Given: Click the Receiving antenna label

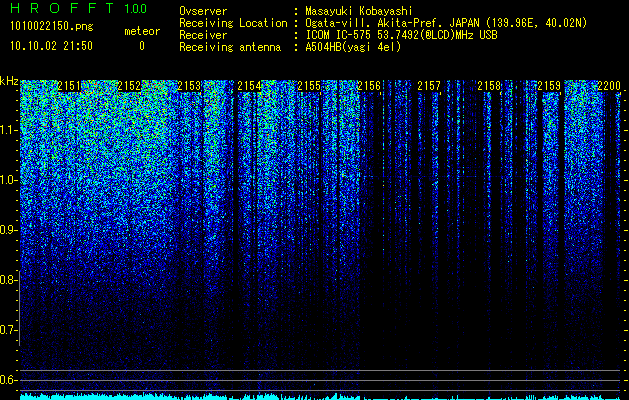Looking at the screenshot, I should pyautogui.click(x=230, y=47).
